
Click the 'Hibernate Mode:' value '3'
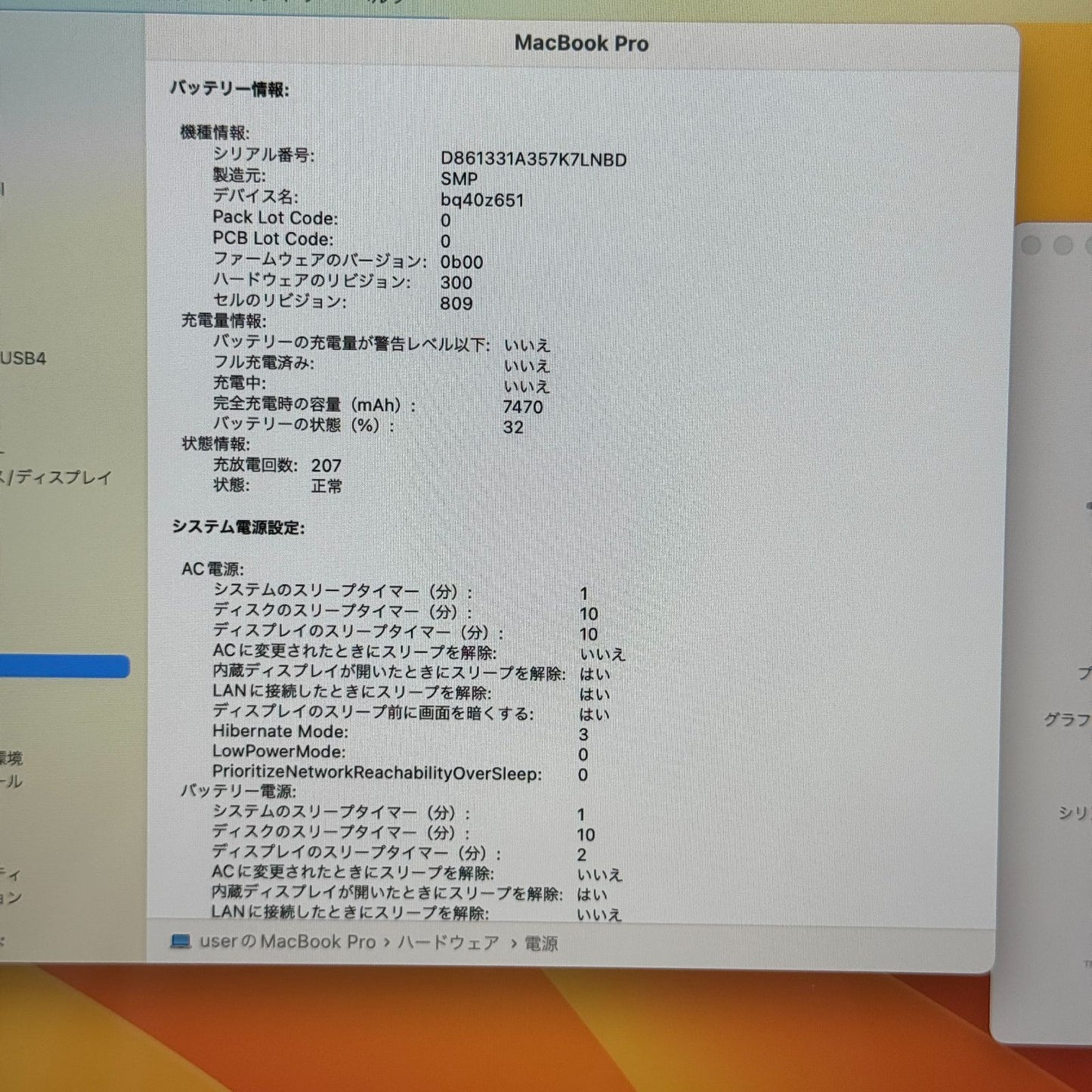click(583, 735)
